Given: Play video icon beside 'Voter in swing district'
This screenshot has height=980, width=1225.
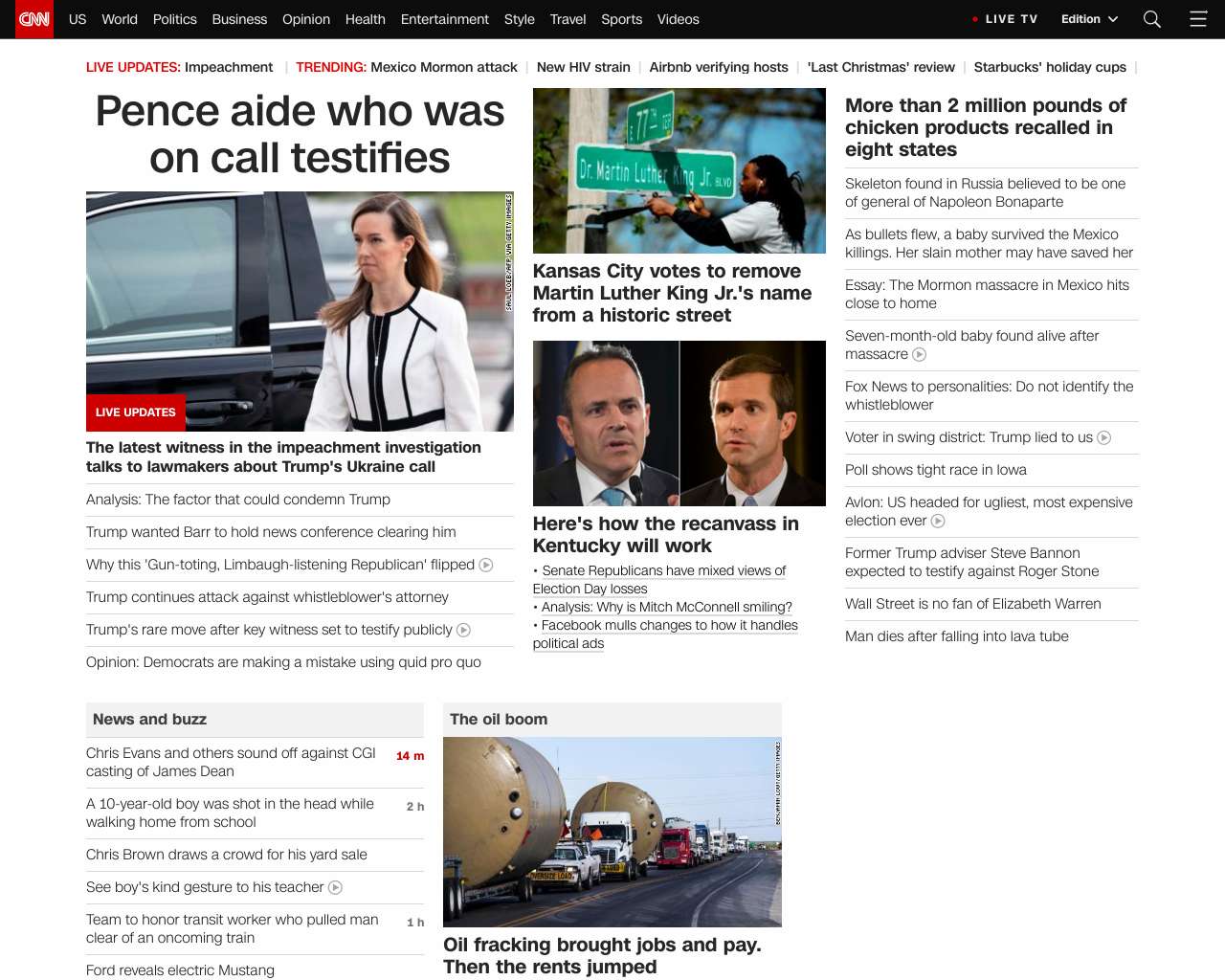Looking at the screenshot, I should coord(1104,437).
